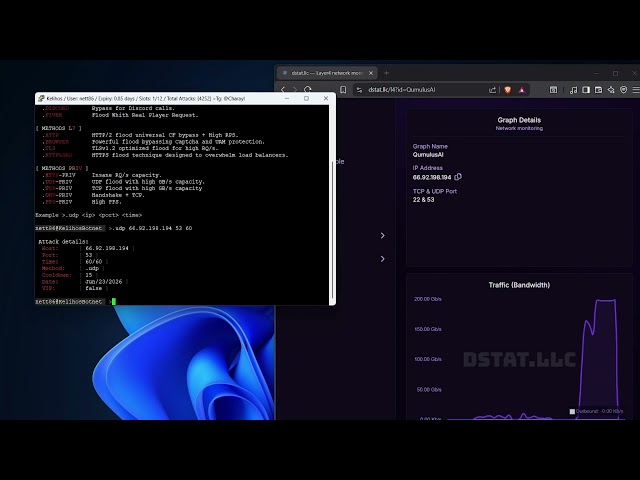Open a new browser tab
Viewport: 640px width, 480px height.
pyautogui.click(x=386, y=73)
